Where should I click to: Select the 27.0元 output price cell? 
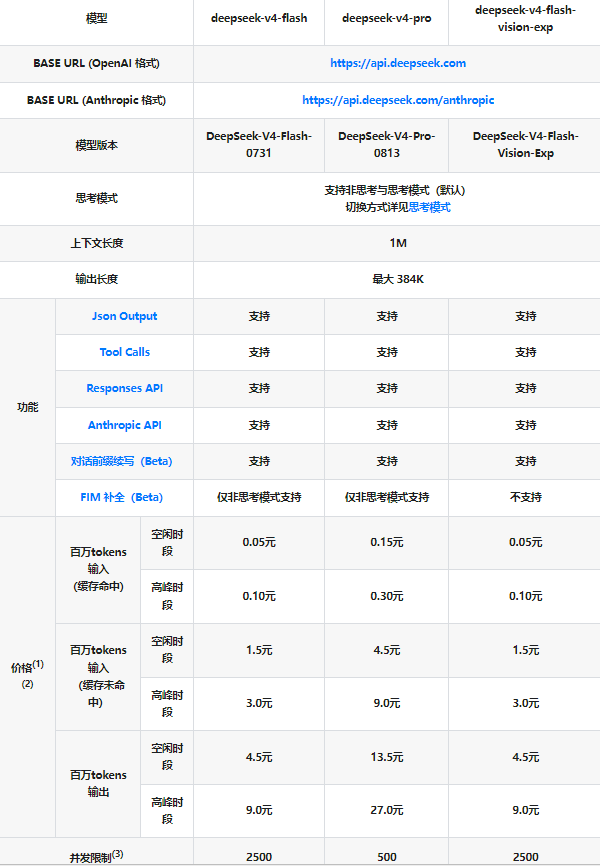[x=387, y=810]
